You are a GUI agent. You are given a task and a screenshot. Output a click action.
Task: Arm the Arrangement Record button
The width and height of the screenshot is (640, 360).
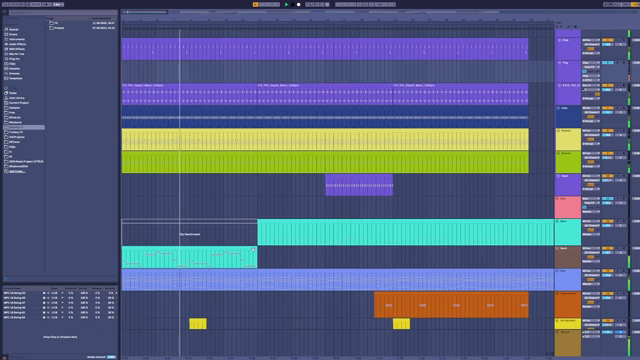(298, 4)
